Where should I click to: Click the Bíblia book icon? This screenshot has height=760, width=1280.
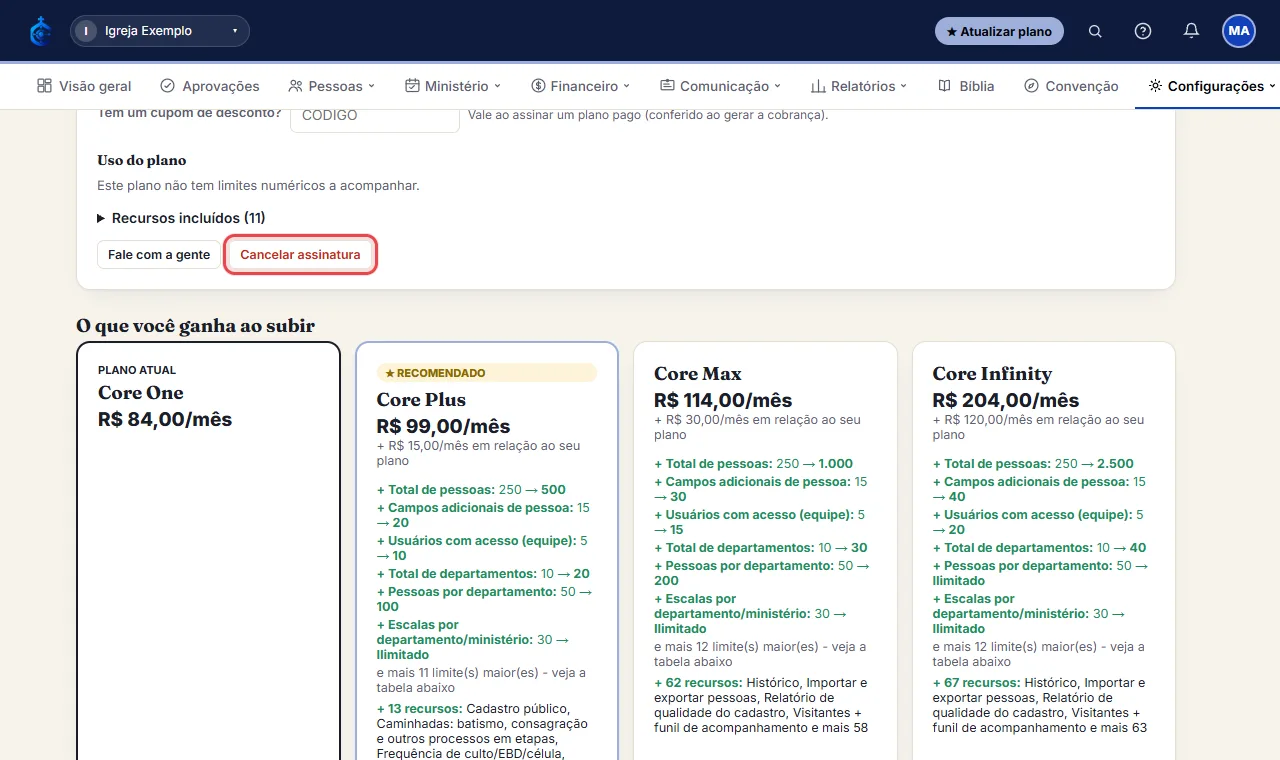[944, 86]
